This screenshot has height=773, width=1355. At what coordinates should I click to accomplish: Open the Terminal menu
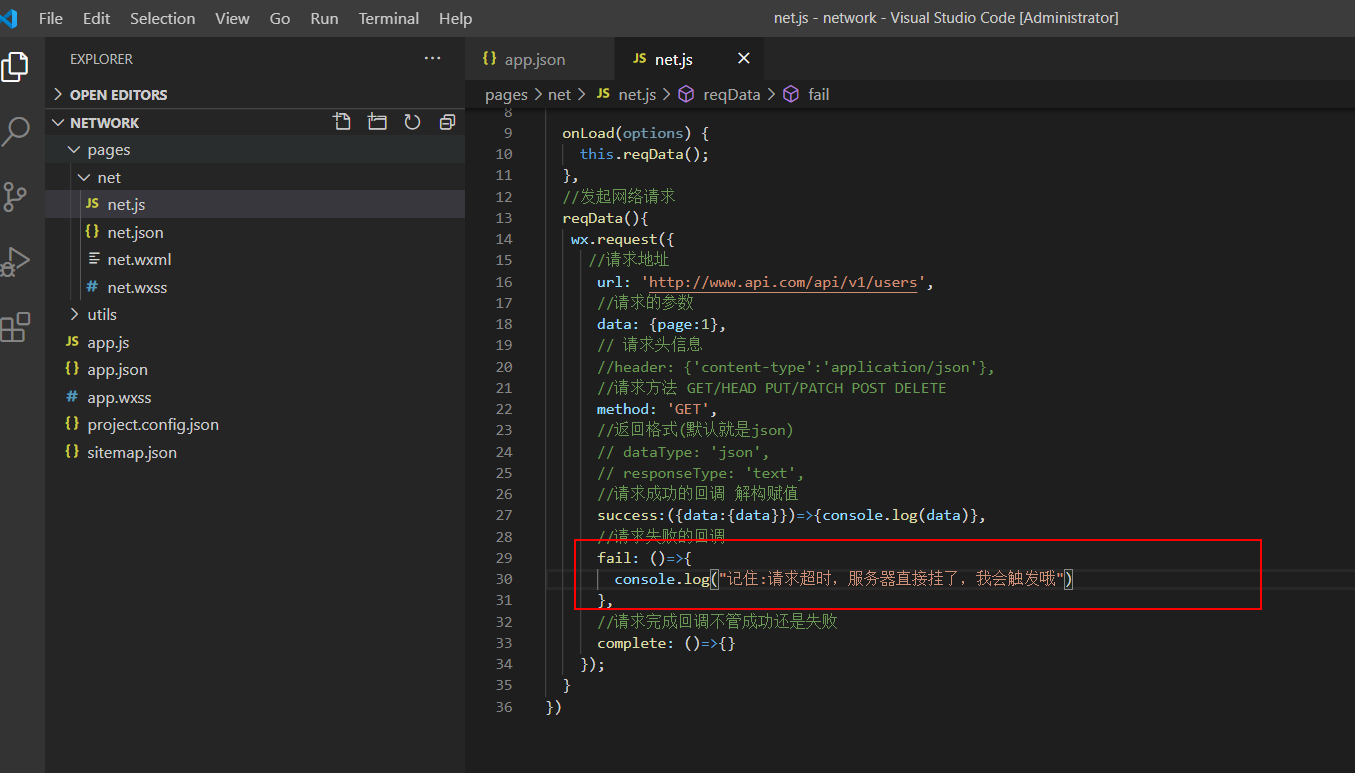point(389,18)
